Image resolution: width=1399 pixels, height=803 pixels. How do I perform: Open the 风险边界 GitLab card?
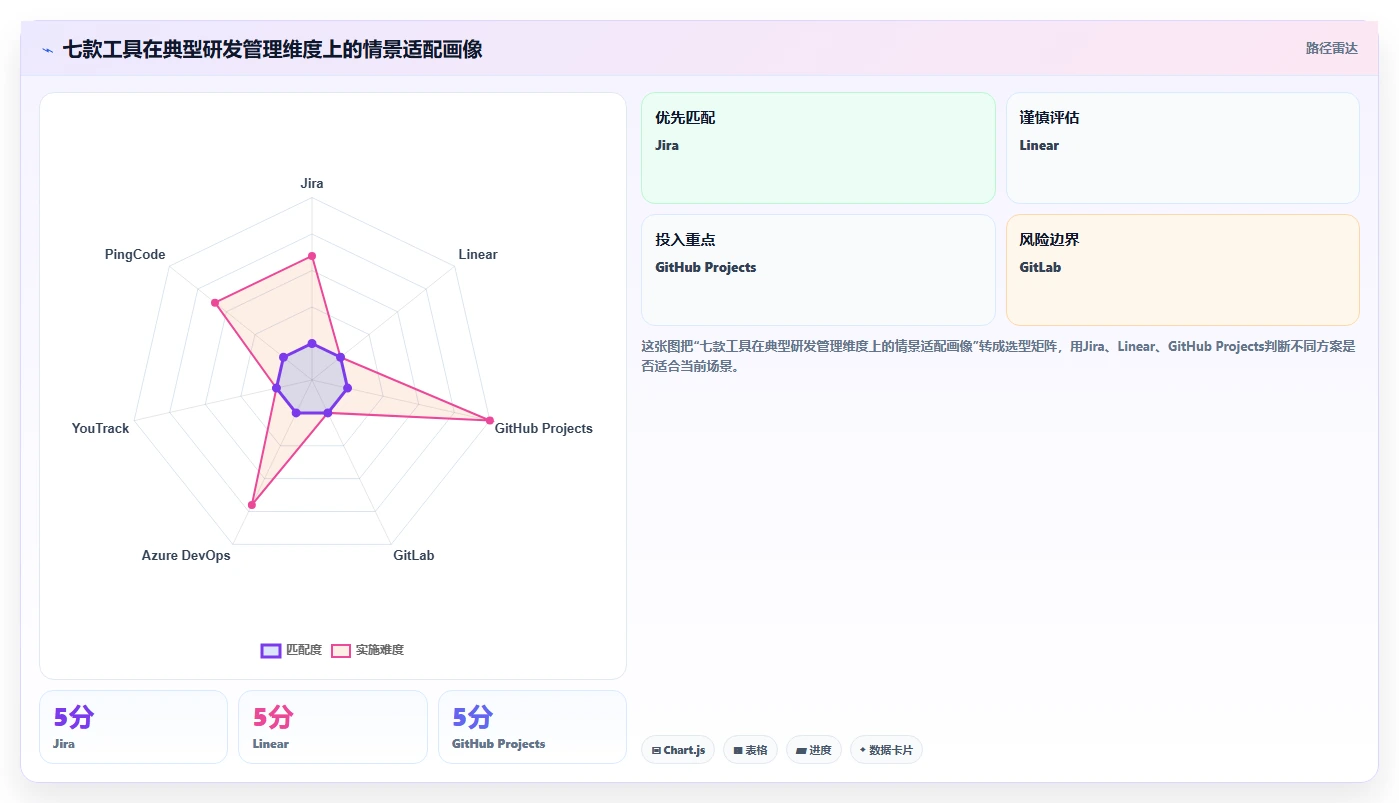pos(1182,270)
